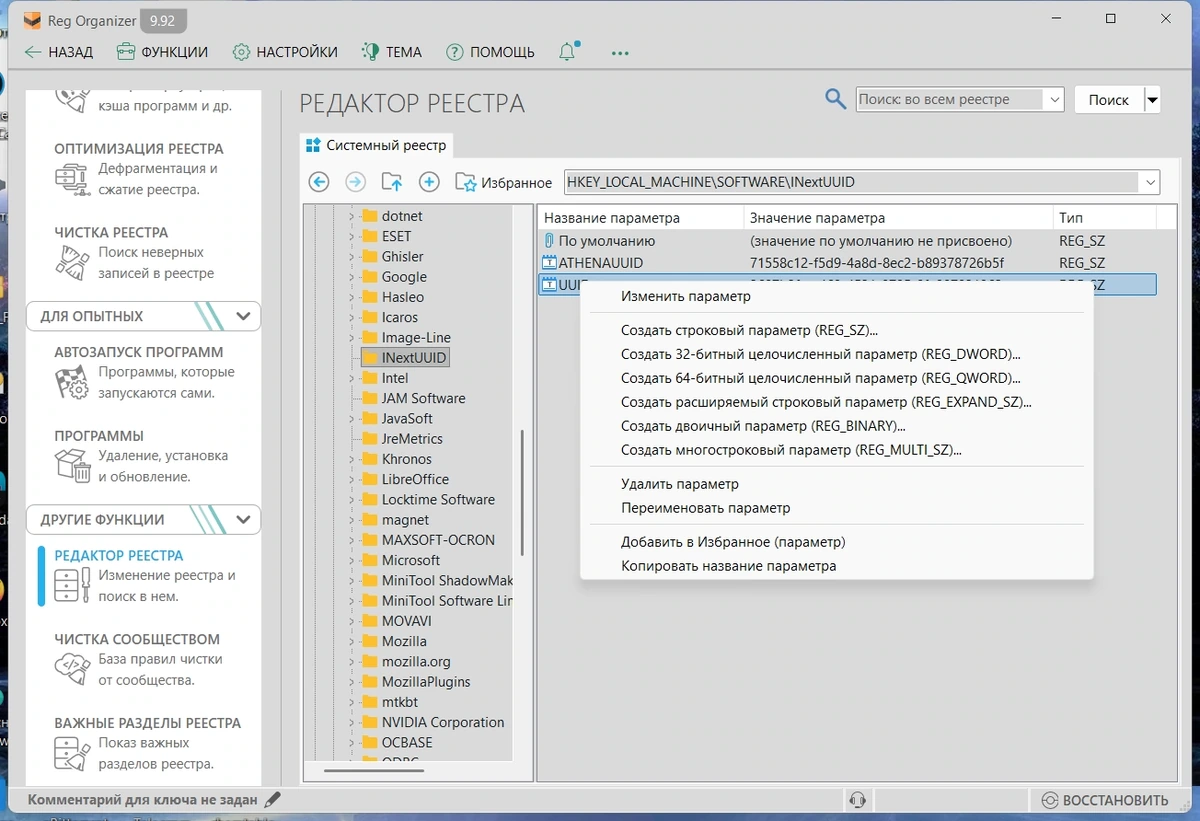
Task: Click ВОССТАНОВИТЬ in the status bar
Action: (1104, 800)
